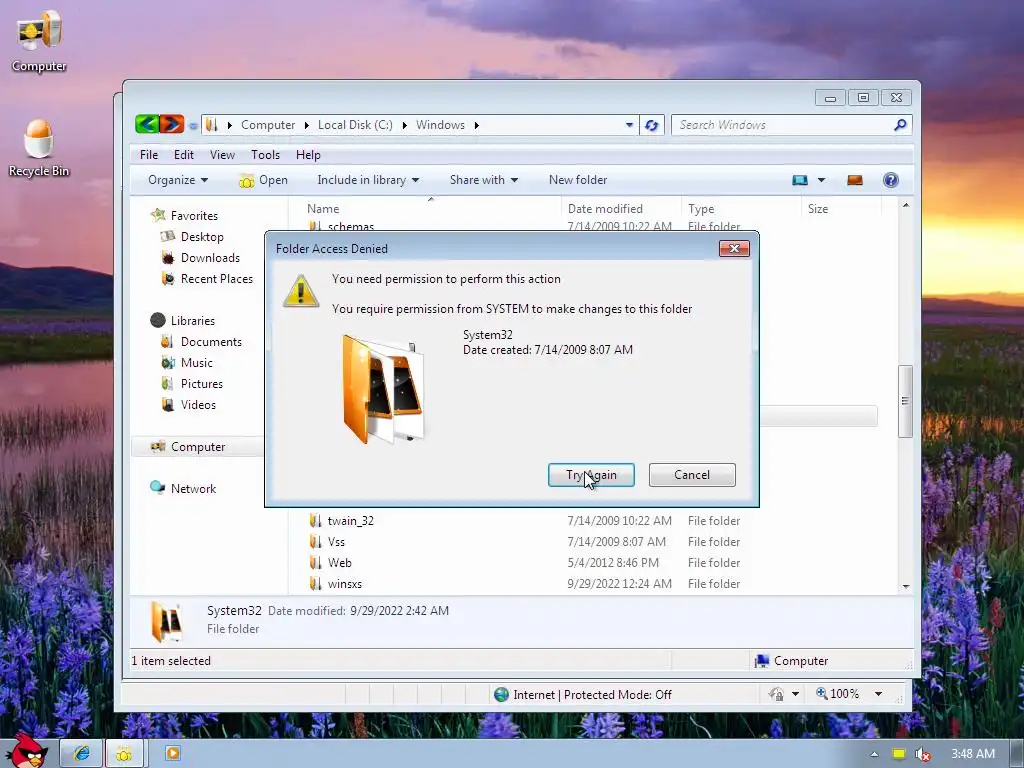The width and height of the screenshot is (1024, 768).
Task: Refresh the Windows folder view
Action: click(651, 125)
